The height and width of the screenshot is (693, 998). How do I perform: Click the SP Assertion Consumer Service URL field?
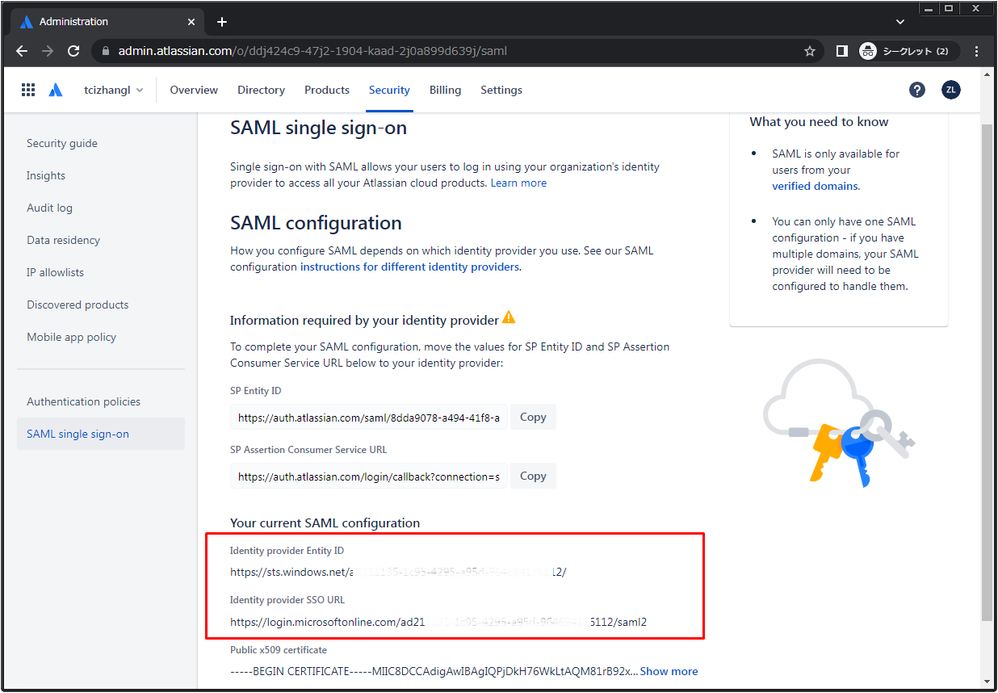click(369, 477)
